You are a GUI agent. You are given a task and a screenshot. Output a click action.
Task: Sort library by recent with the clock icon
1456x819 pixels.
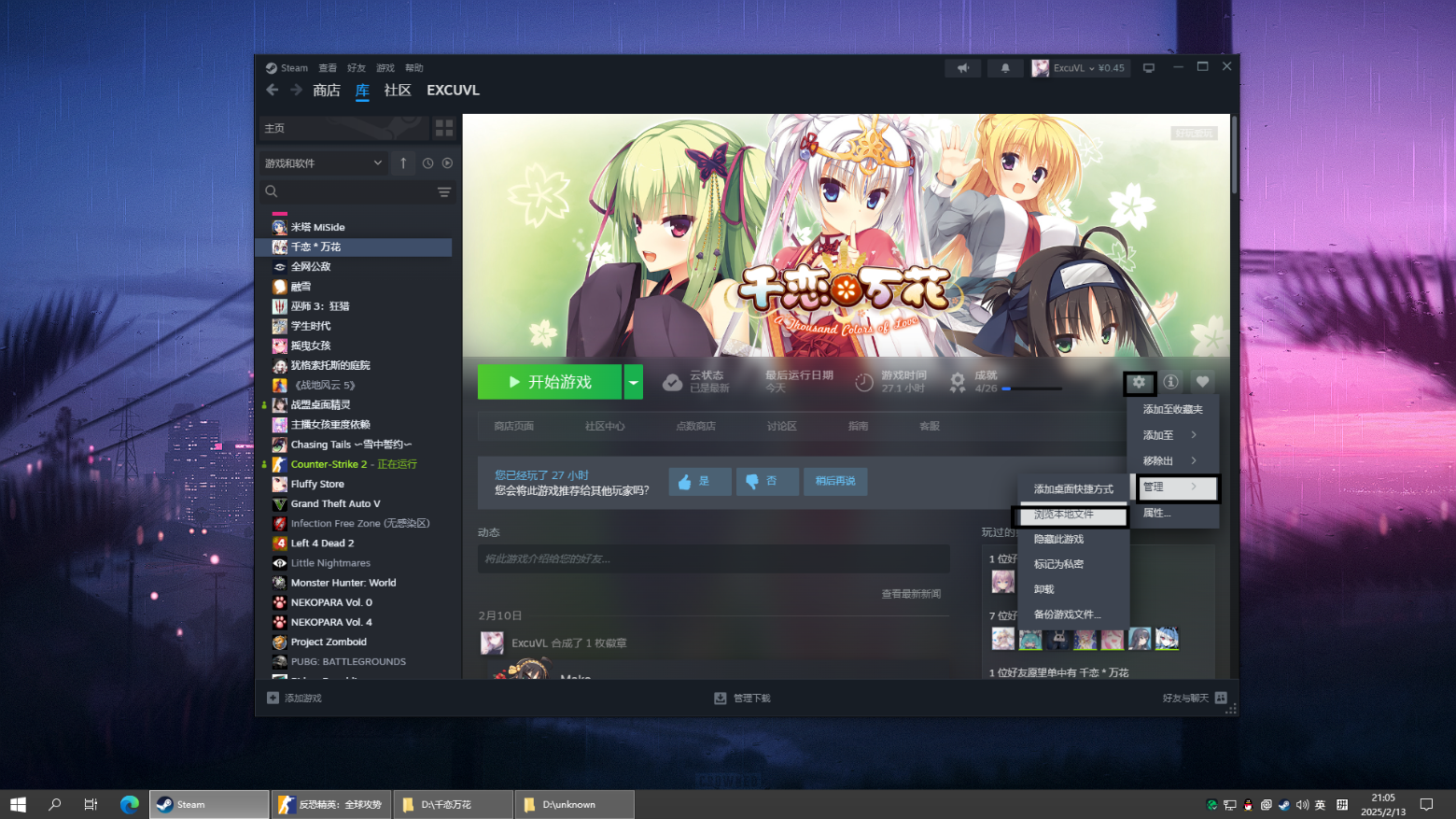coord(427,162)
